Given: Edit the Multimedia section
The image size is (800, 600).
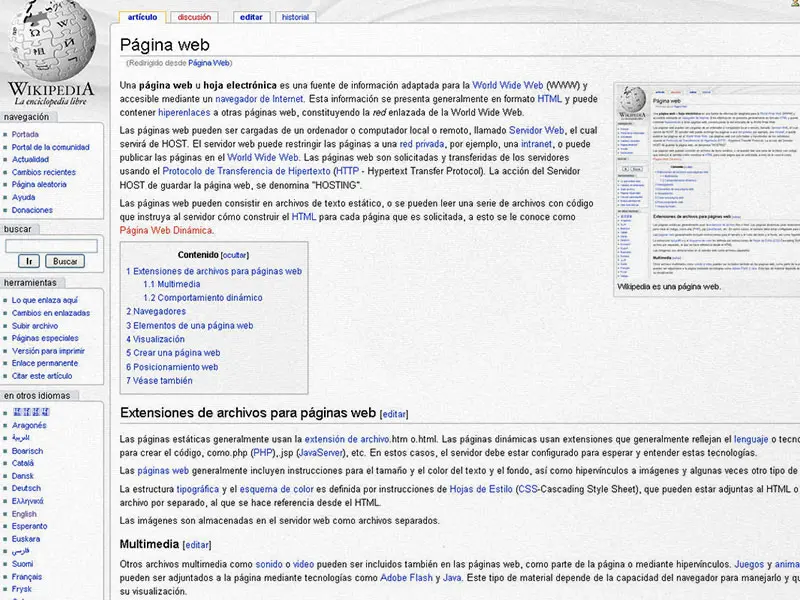Looking at the screenshot, I should tap(197, 545).
